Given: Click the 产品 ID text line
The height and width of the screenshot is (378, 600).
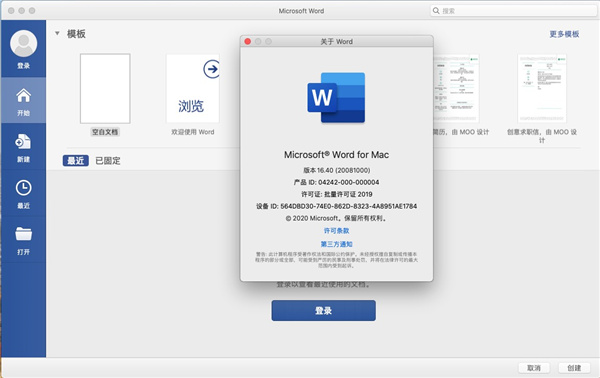Looking at the screenshot, I should point(336,182).
